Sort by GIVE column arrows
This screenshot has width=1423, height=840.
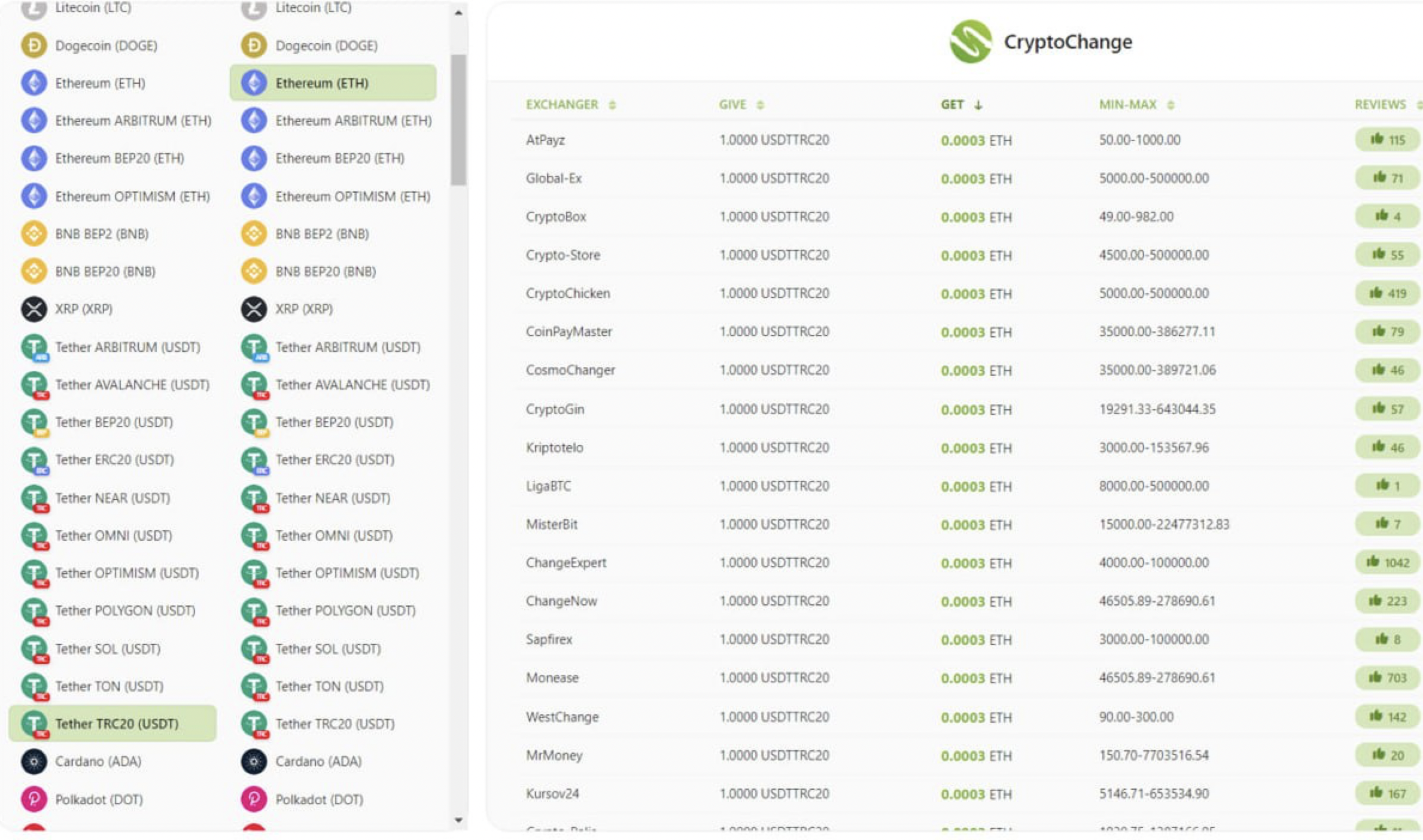[760, 104]
